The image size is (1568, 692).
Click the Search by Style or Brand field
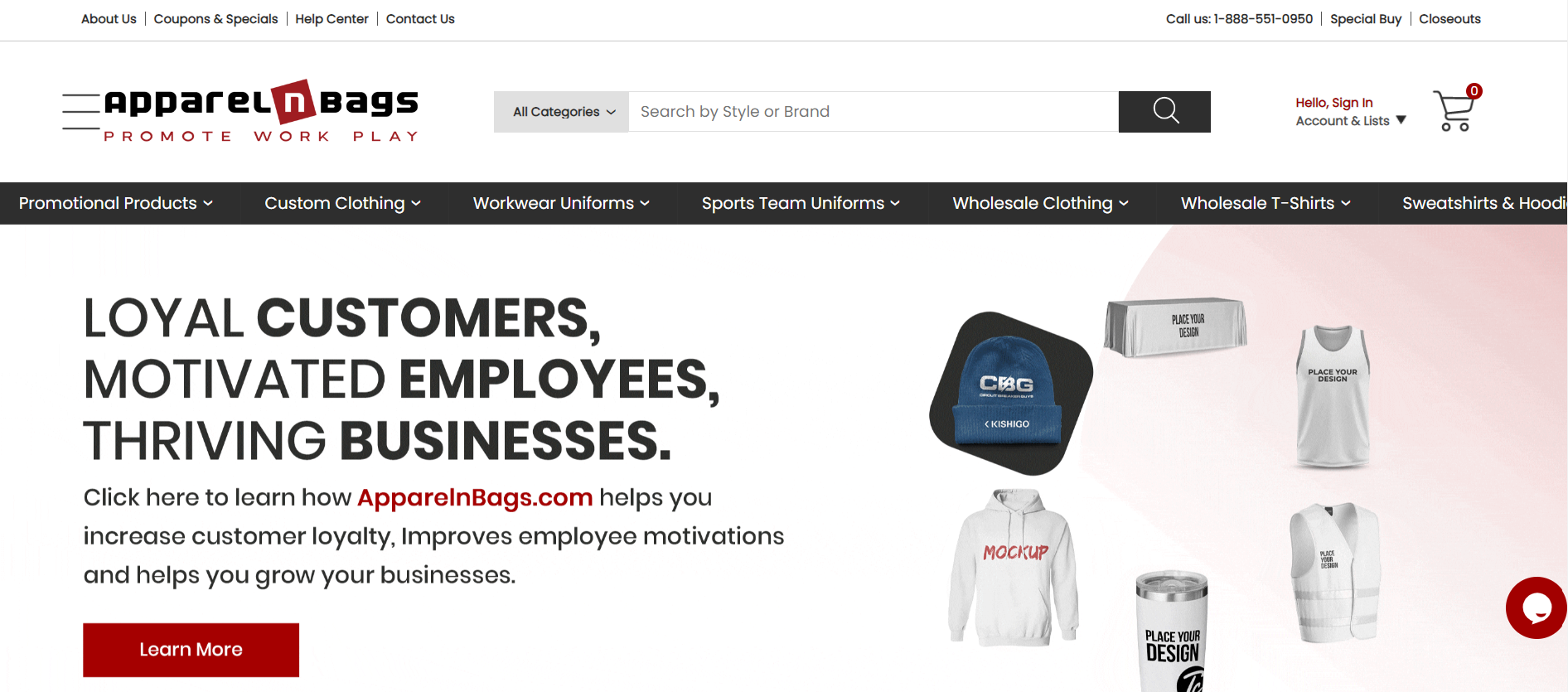874,112
